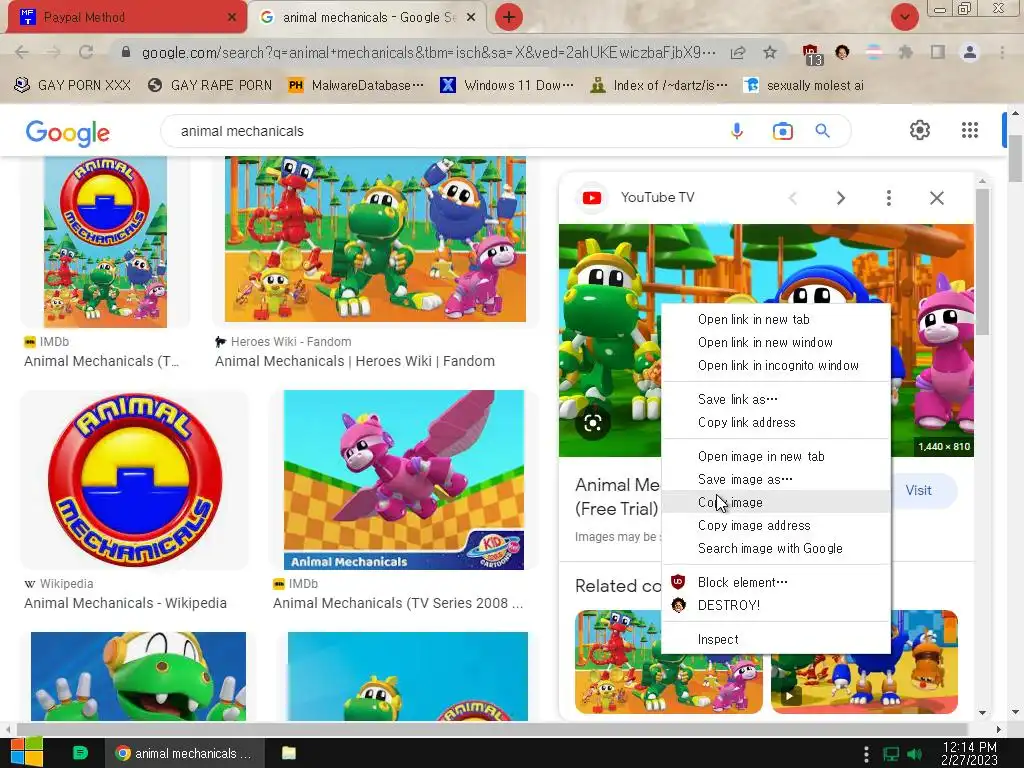Open the Index of /~dartz bookmark
This screenshot has height=768, width=1024.
659,86
